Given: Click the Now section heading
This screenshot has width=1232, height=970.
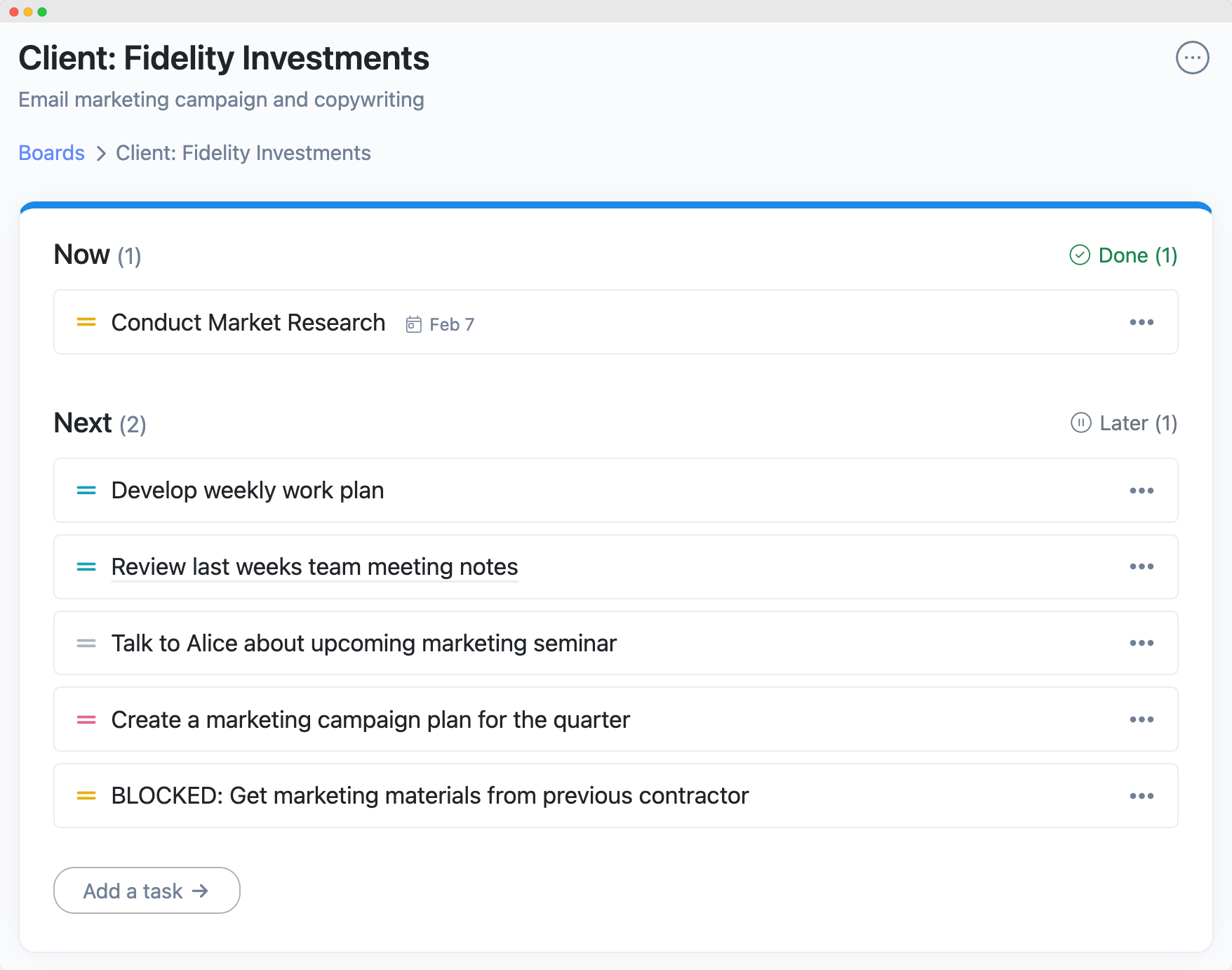Looking at the screenshot, I should pos(82,255).
